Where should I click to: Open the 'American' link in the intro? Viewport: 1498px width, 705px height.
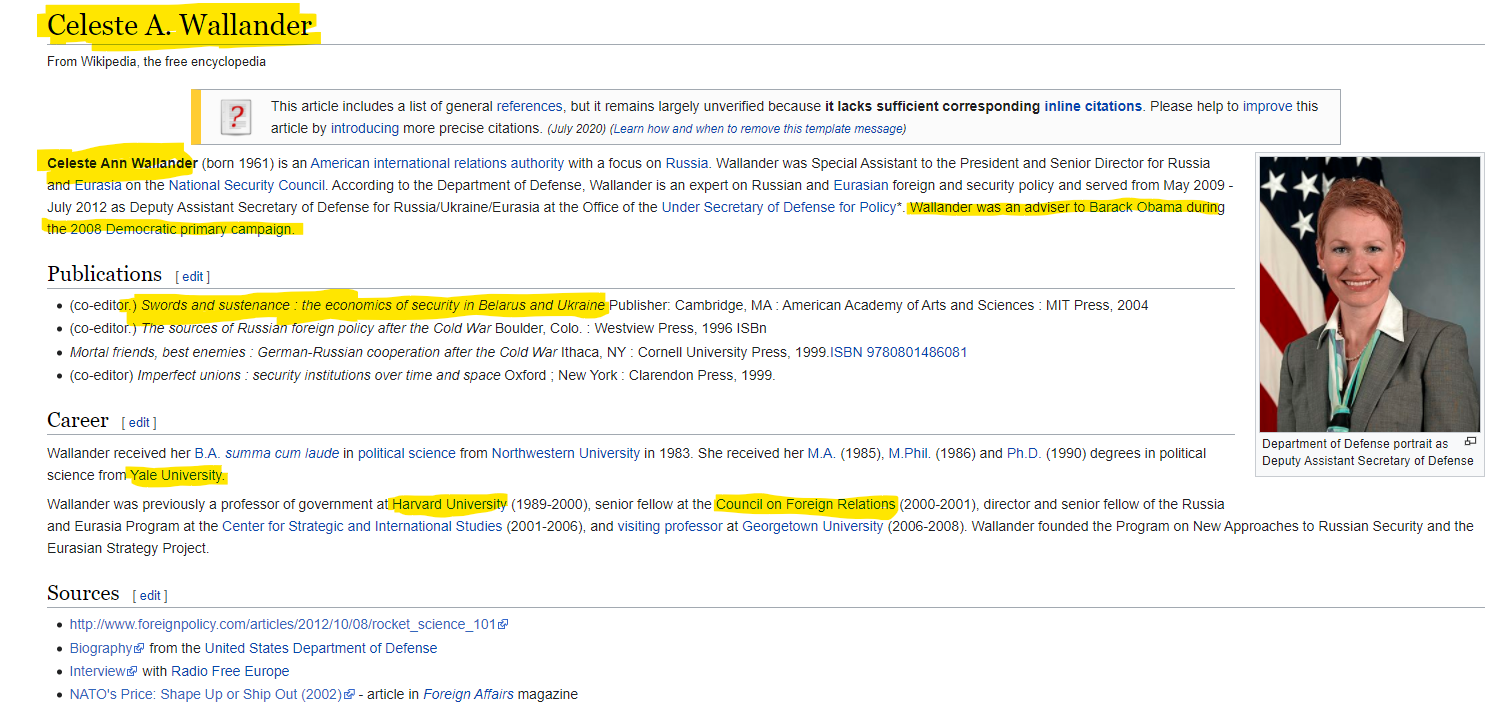(x=340, y=163)
